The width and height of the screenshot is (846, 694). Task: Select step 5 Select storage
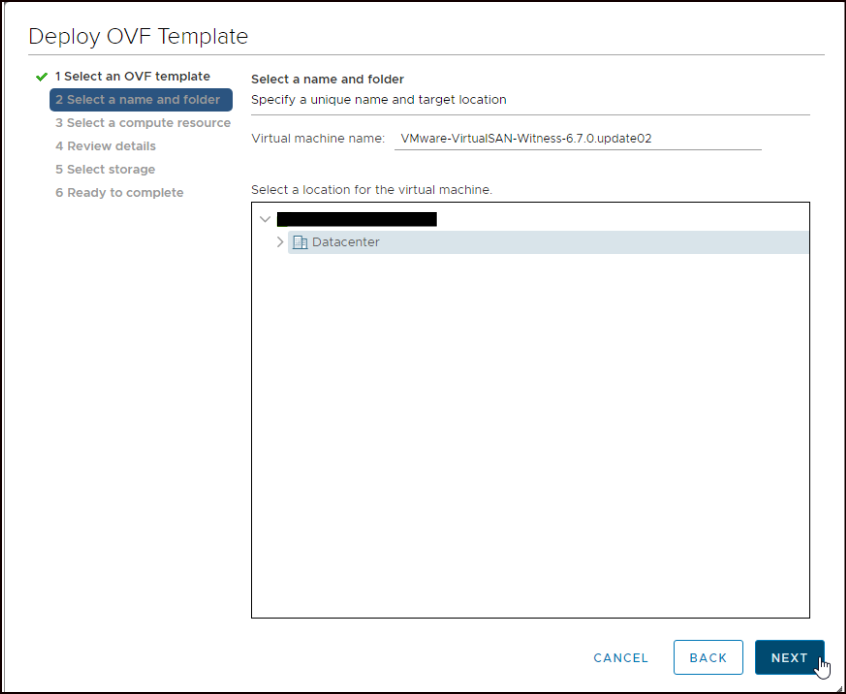pyautogui.click(x=105, y=169)
